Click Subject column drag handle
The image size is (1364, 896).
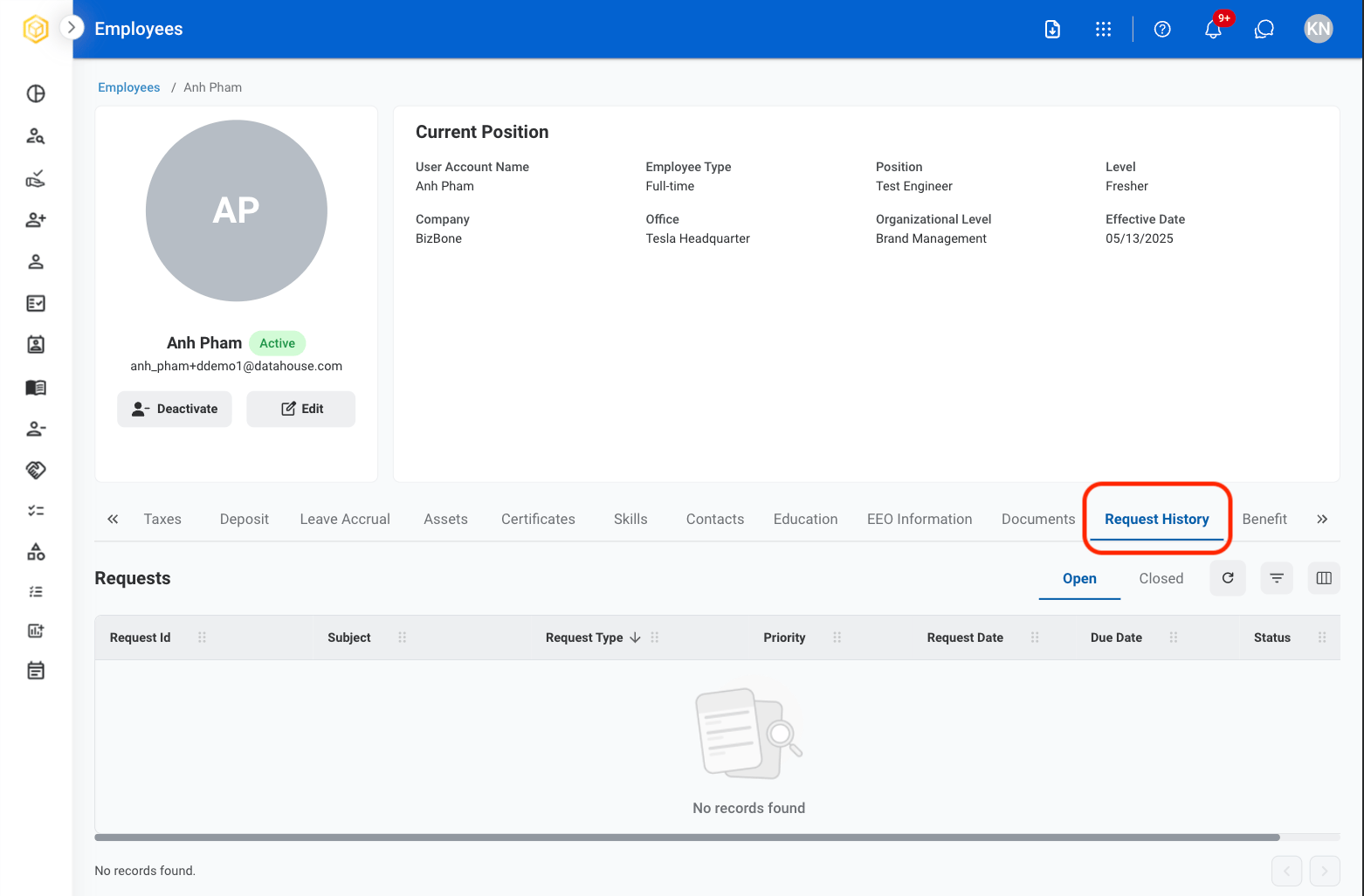(403, 638)
